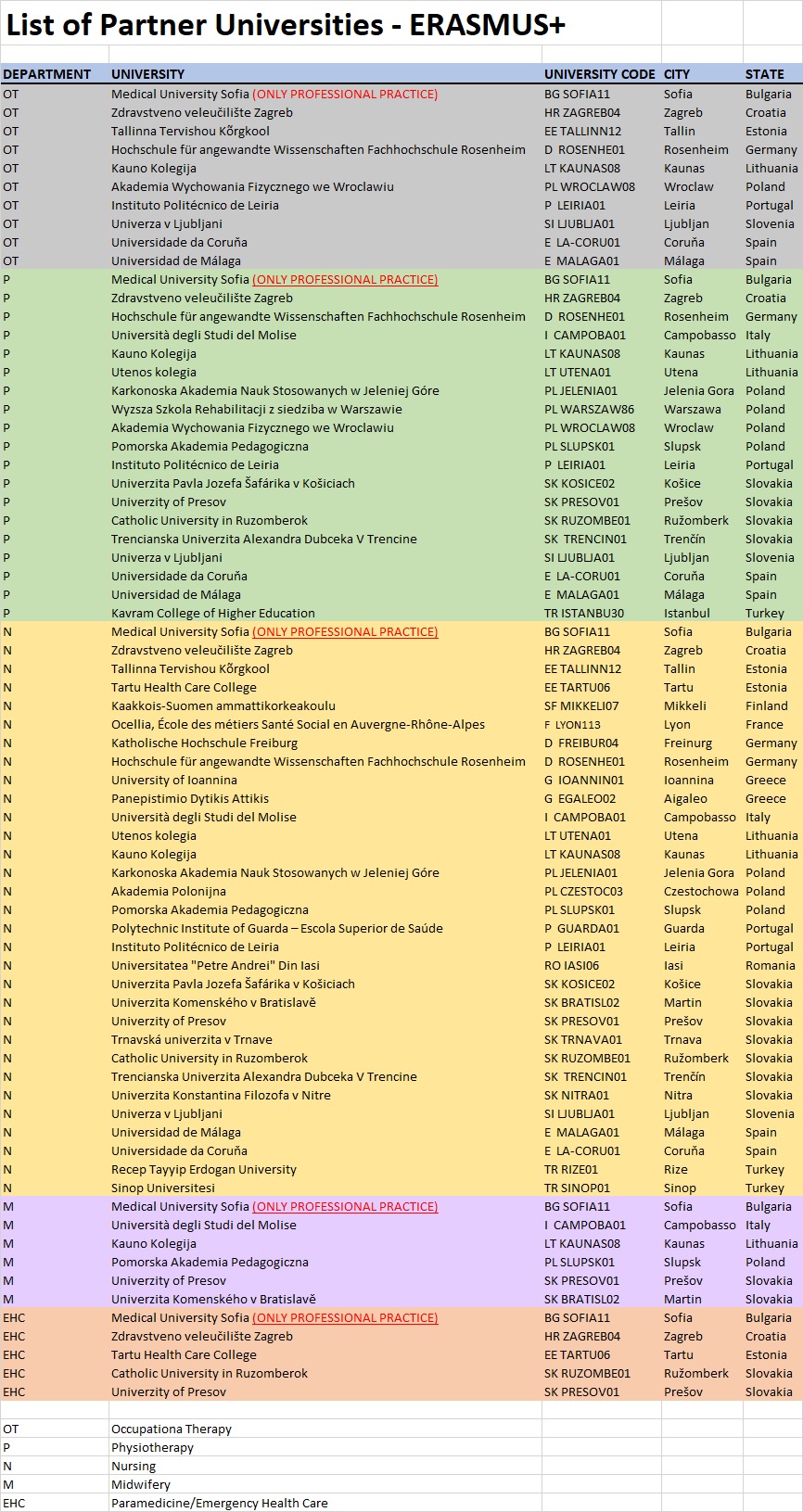Select 'Trnavská univerzita v Trnave' cell

192,1039
